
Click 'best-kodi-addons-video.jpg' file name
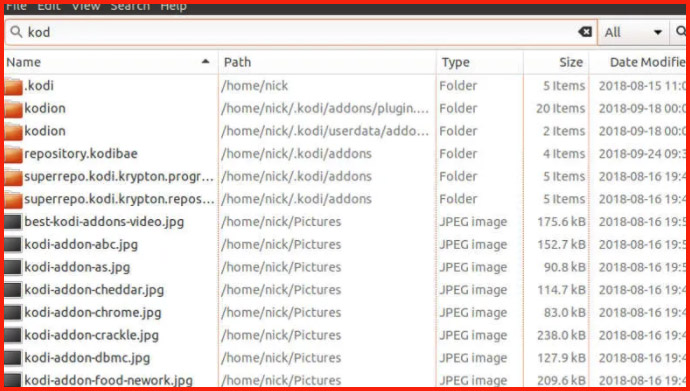(x=104, y=222)
